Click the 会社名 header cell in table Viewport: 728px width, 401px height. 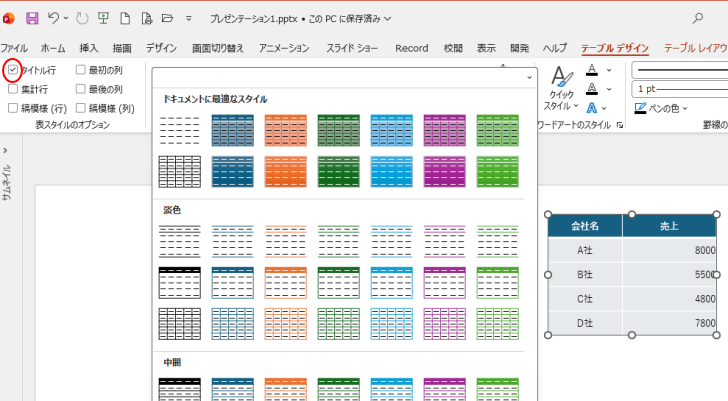point(585,226)
